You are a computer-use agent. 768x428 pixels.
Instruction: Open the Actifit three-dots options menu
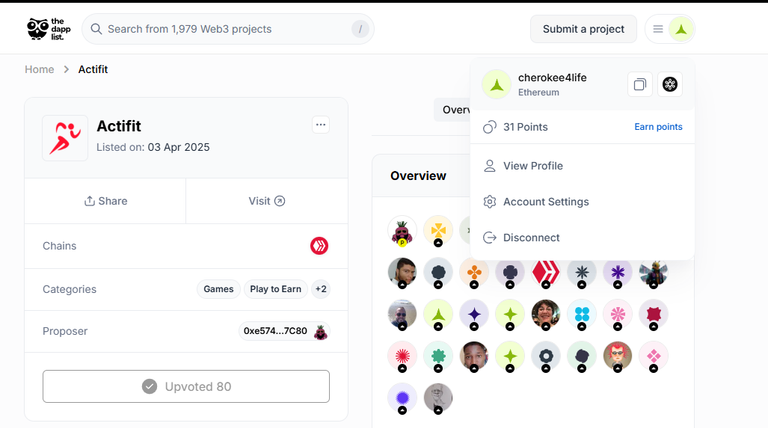pyautogui.click(x=321, y=125)
